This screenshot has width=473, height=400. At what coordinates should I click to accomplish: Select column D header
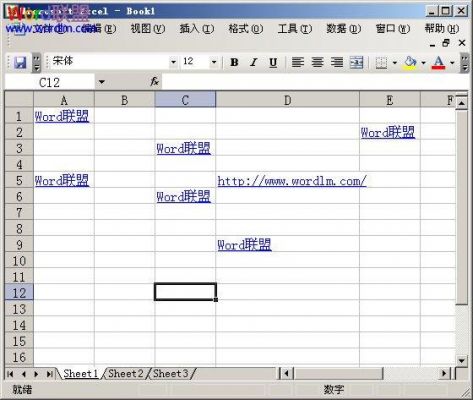288,100
